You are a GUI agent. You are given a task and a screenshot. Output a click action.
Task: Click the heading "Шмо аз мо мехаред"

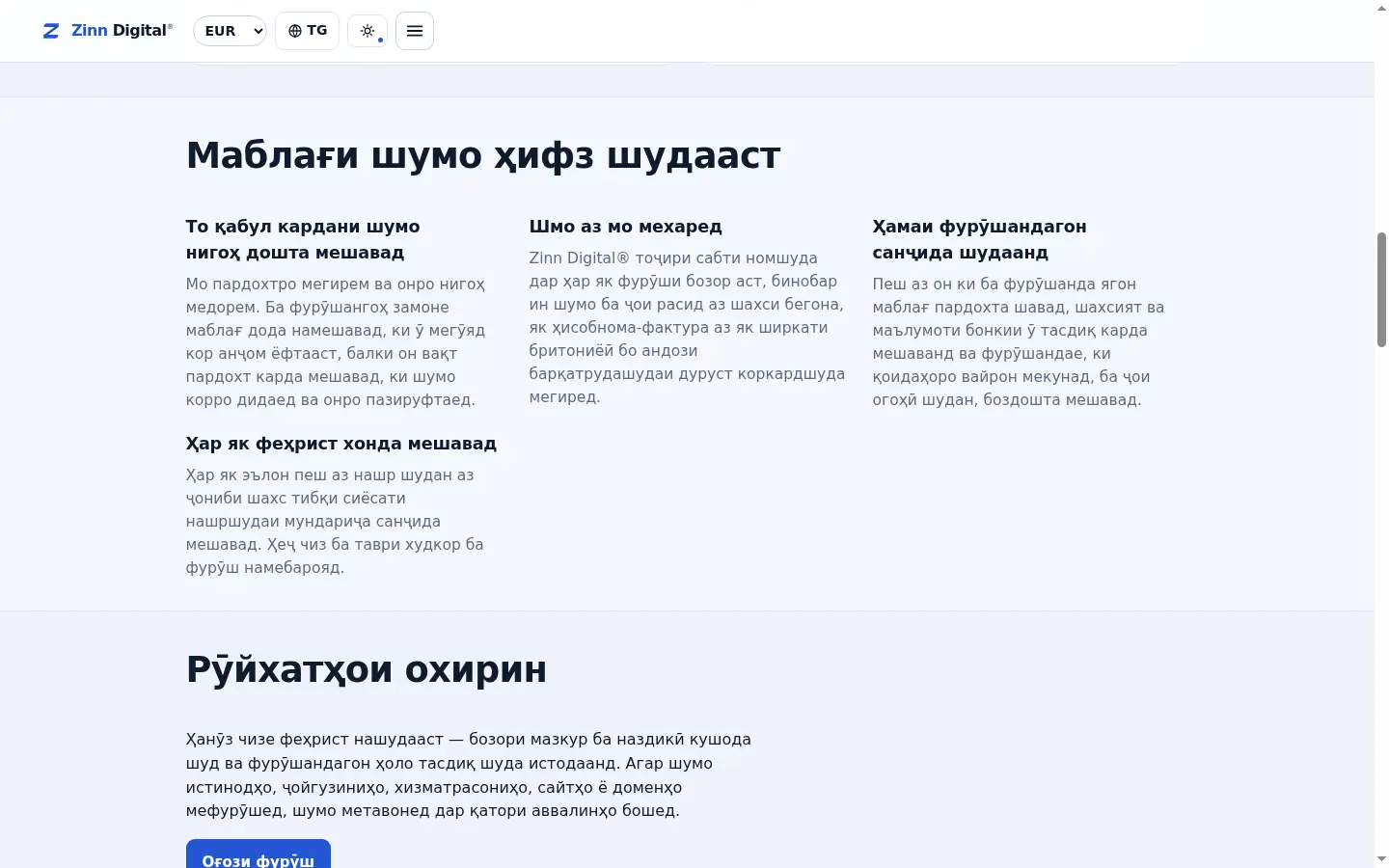tap(625, 227)
